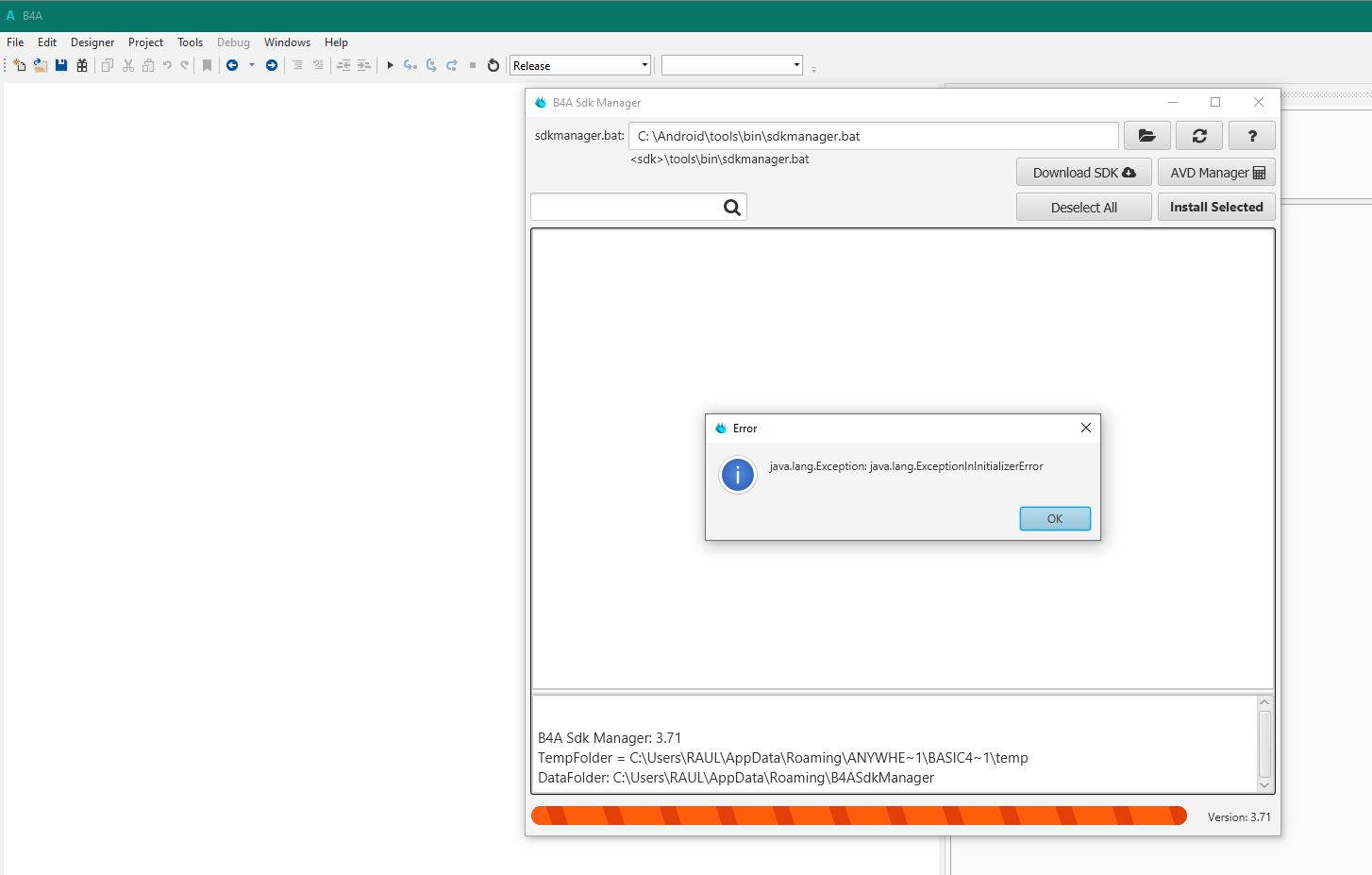
Task: Click the Copy toolbar icon
Action: coord(108,65)
